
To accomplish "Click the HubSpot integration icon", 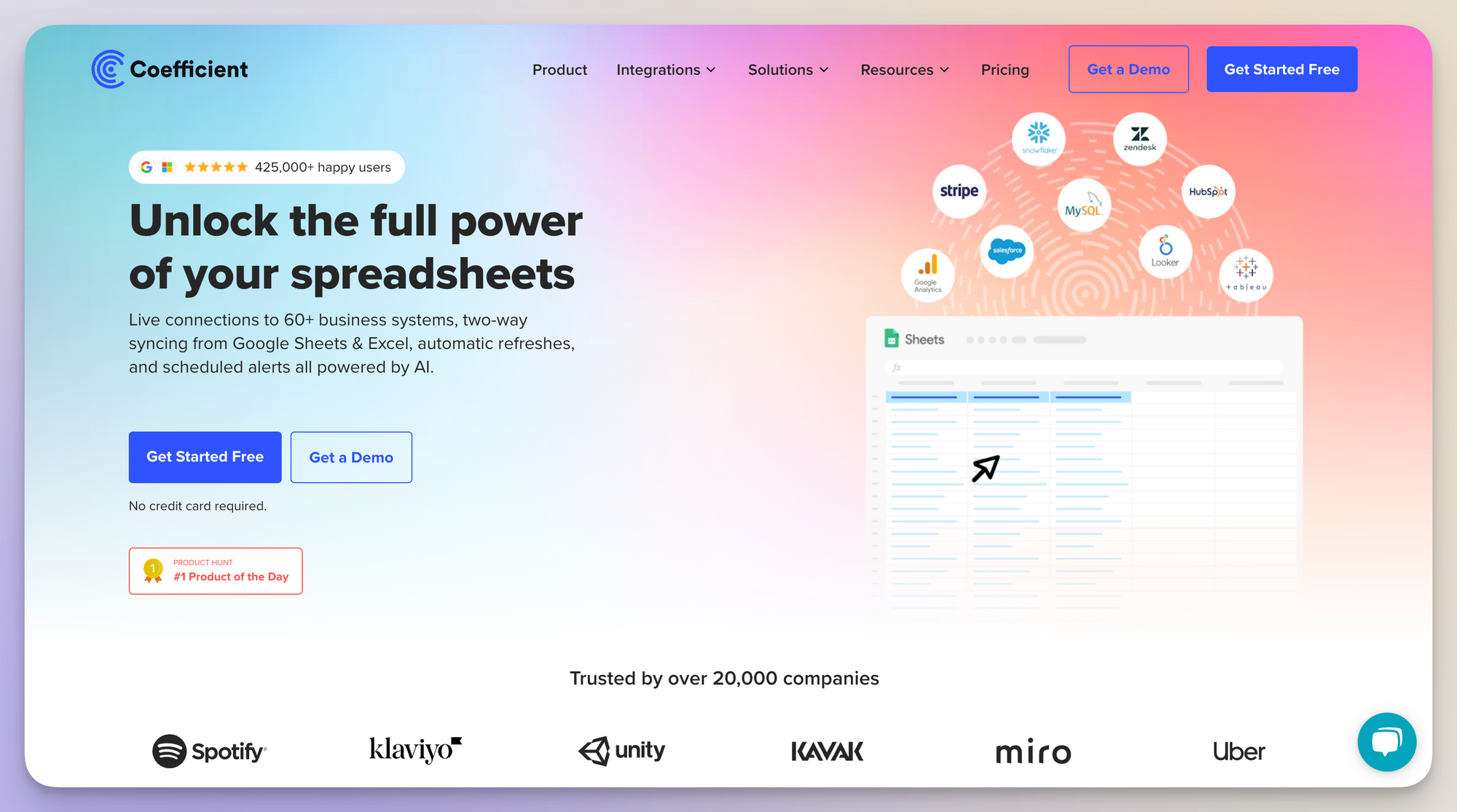I will pyautogui.click(x=1208, y=192).
